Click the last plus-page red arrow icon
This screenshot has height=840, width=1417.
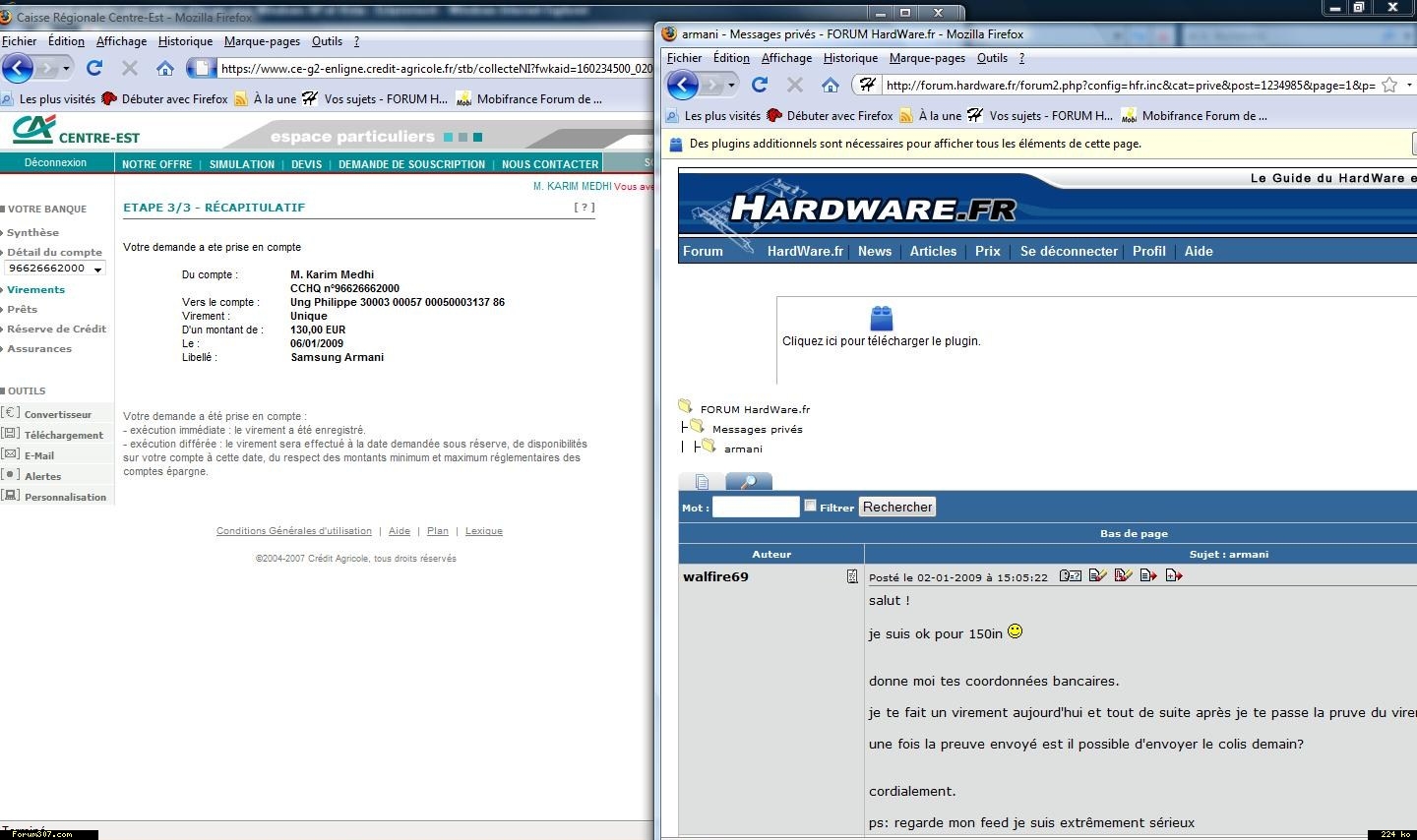pyautogui.click(x=1174, y=575)
